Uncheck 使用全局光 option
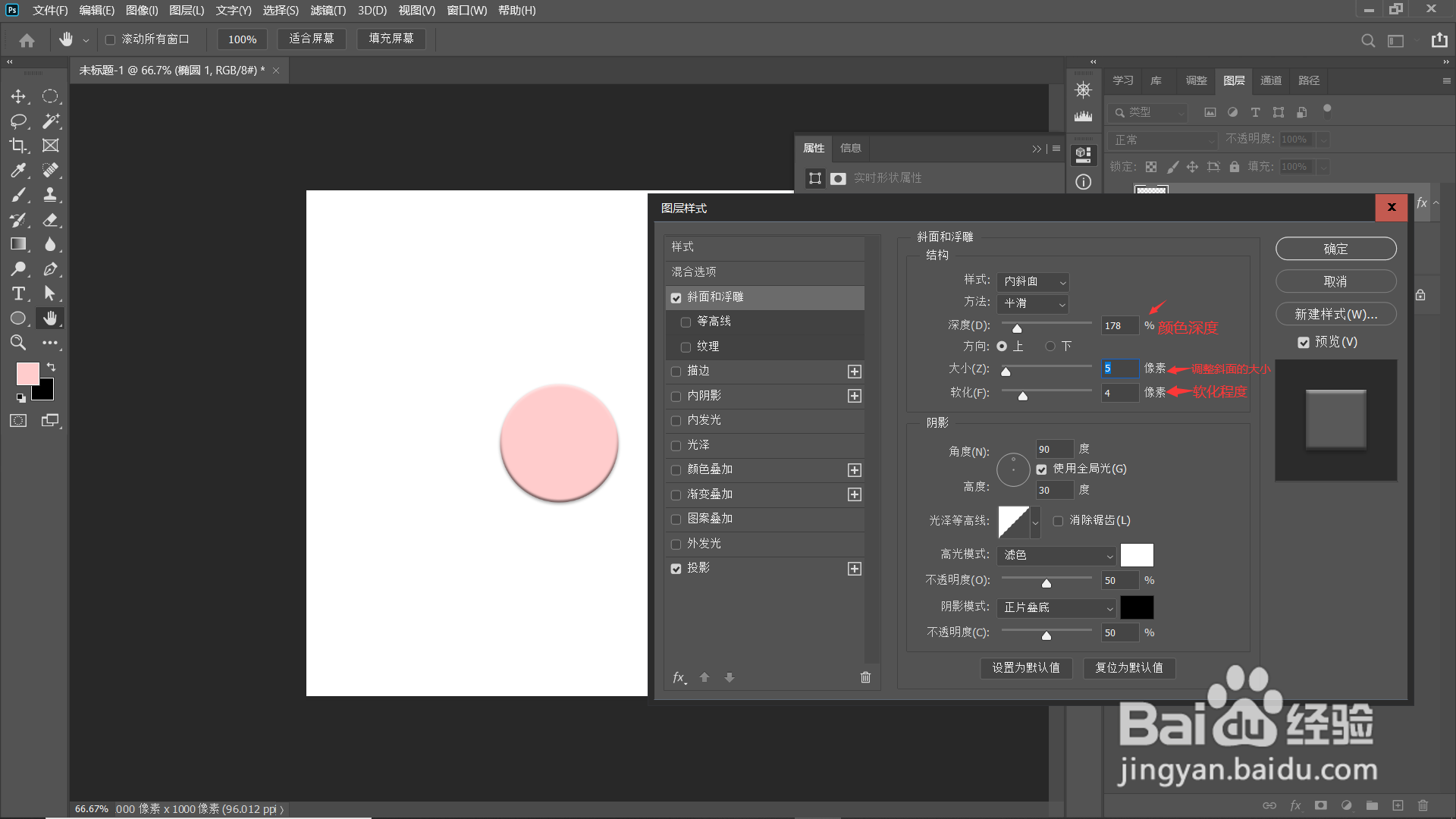1456x819 pixels. click(1042, 469)
